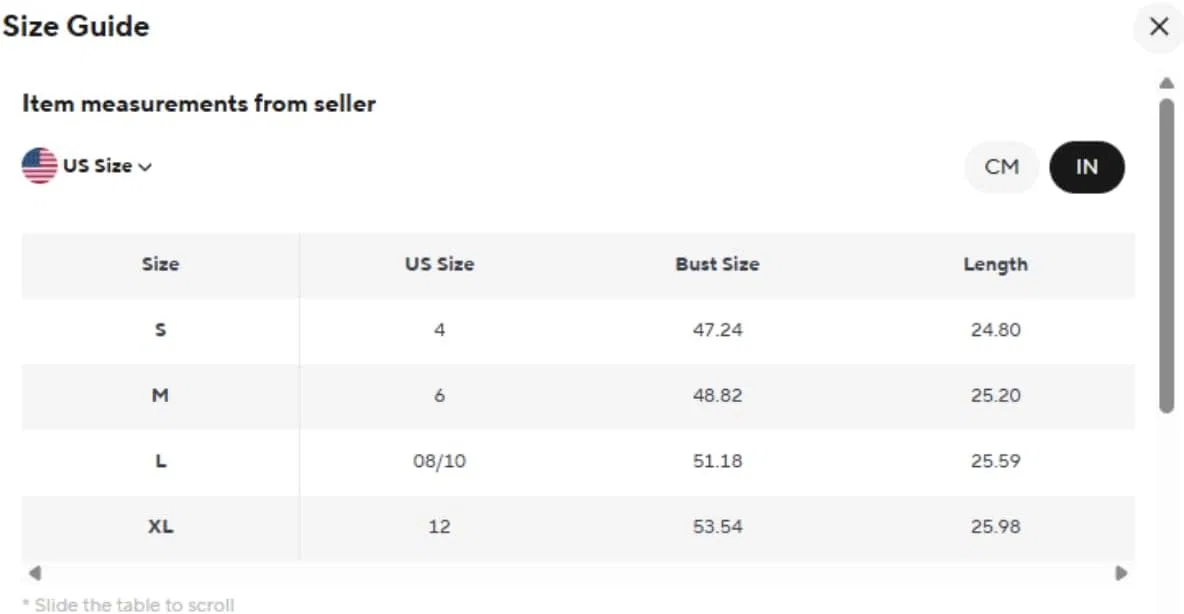Image resolution: width=1184 pixels, height=614 pixels.
Task: Select the S size row
Action: tap(578, 330)
